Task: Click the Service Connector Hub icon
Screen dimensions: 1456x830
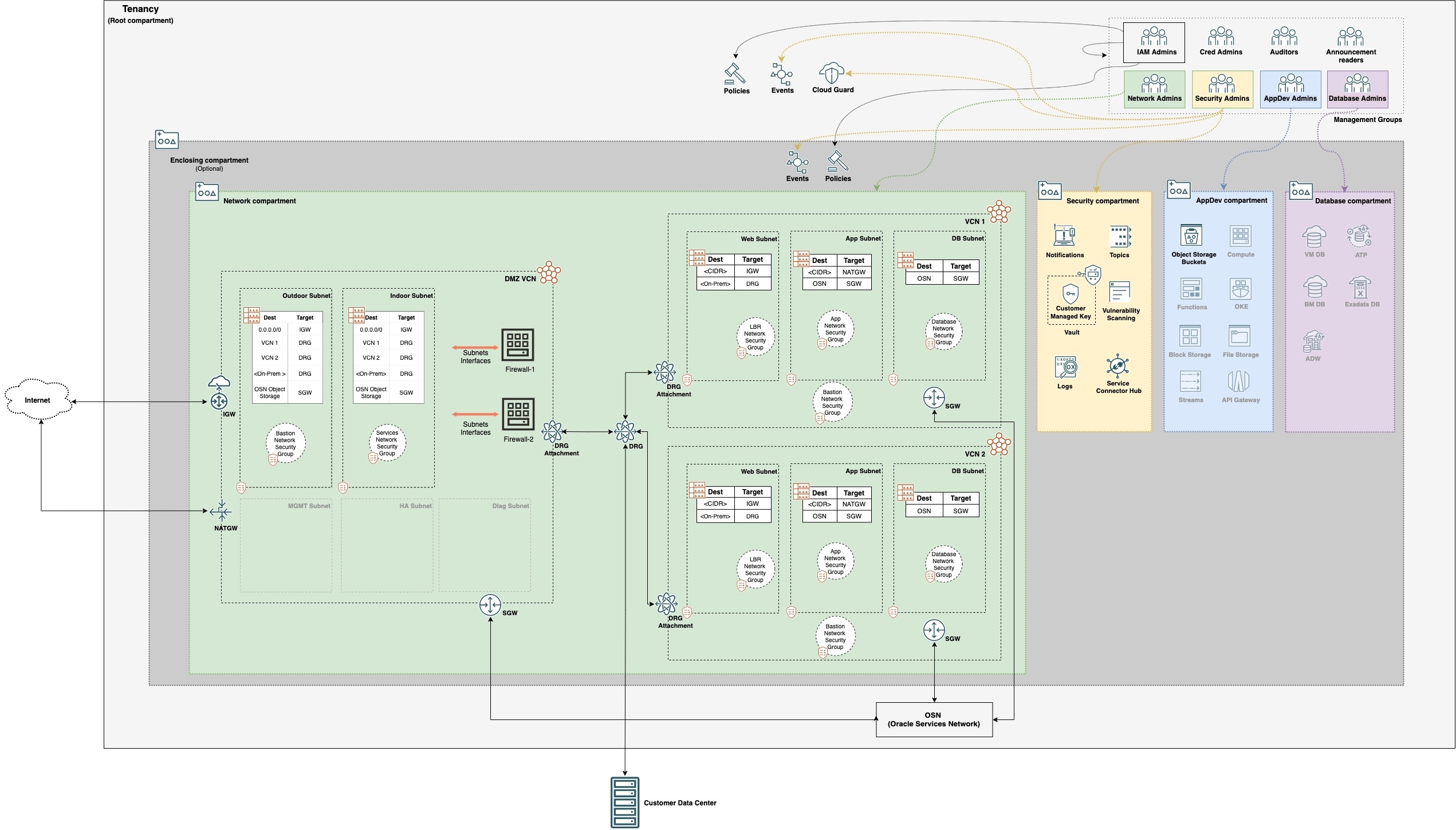Action: click(x=1117, y=365)
